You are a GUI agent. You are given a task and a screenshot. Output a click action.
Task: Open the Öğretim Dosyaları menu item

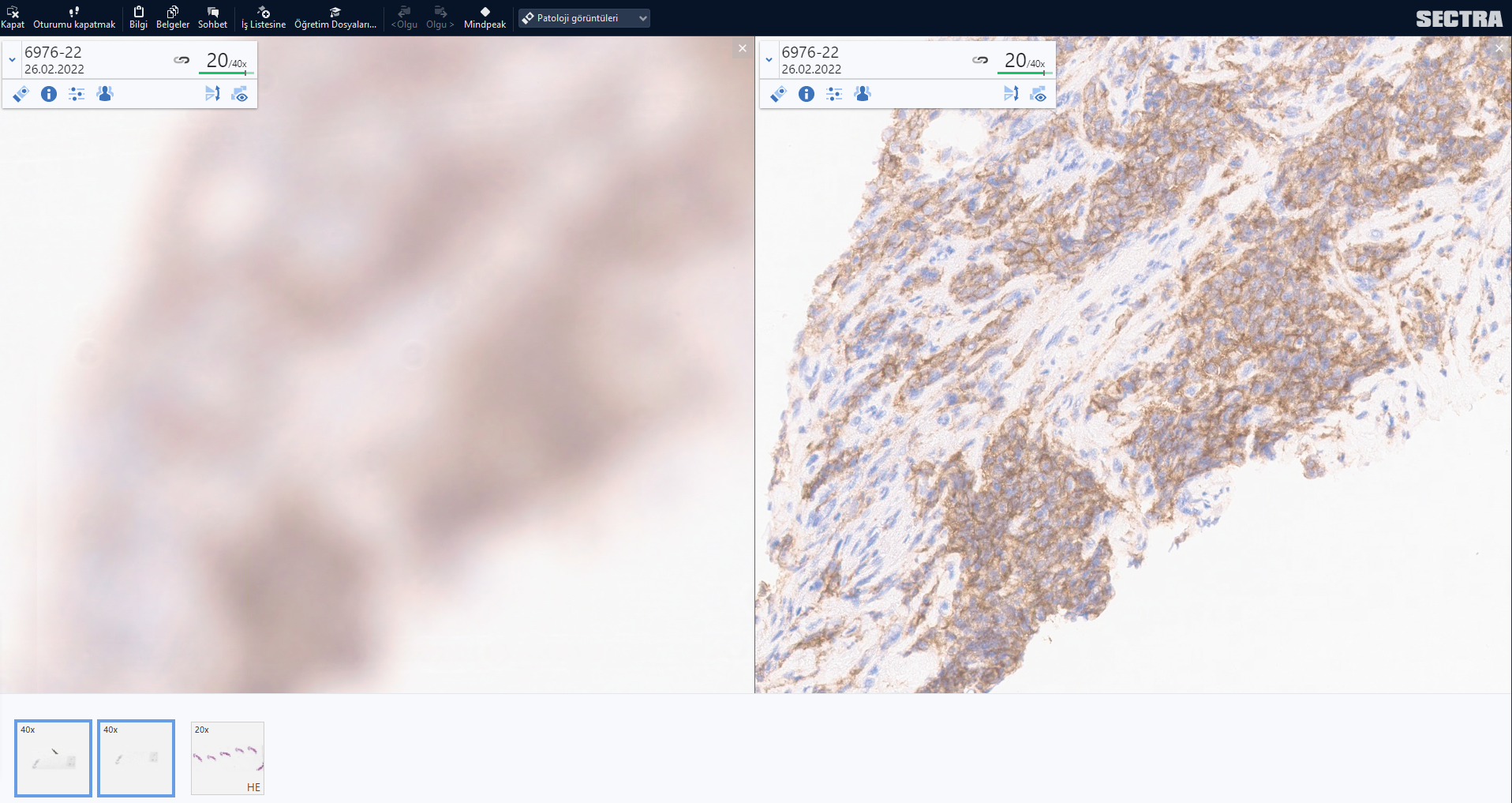pyautogui.click(x=335, y=17)
